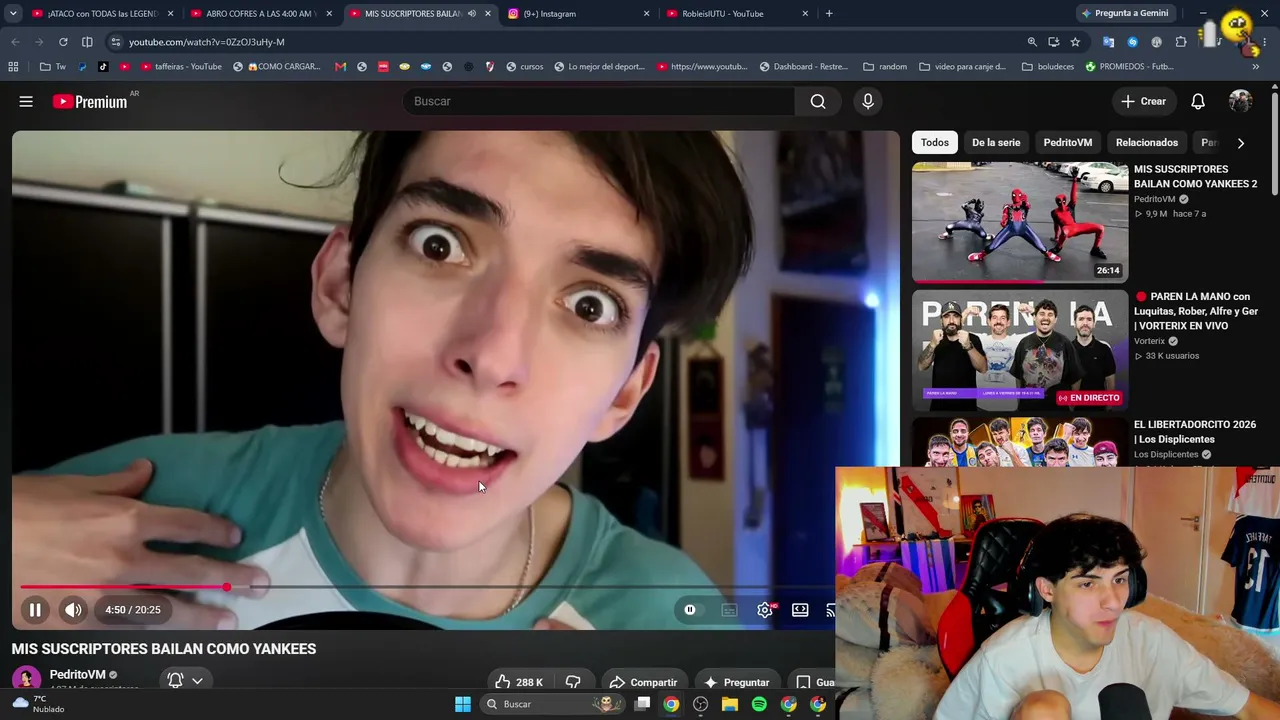This screenshot has height=720, width=1280.
Task: Open the taffeiras - YouTube bookmark
Action: pos(181,67)
